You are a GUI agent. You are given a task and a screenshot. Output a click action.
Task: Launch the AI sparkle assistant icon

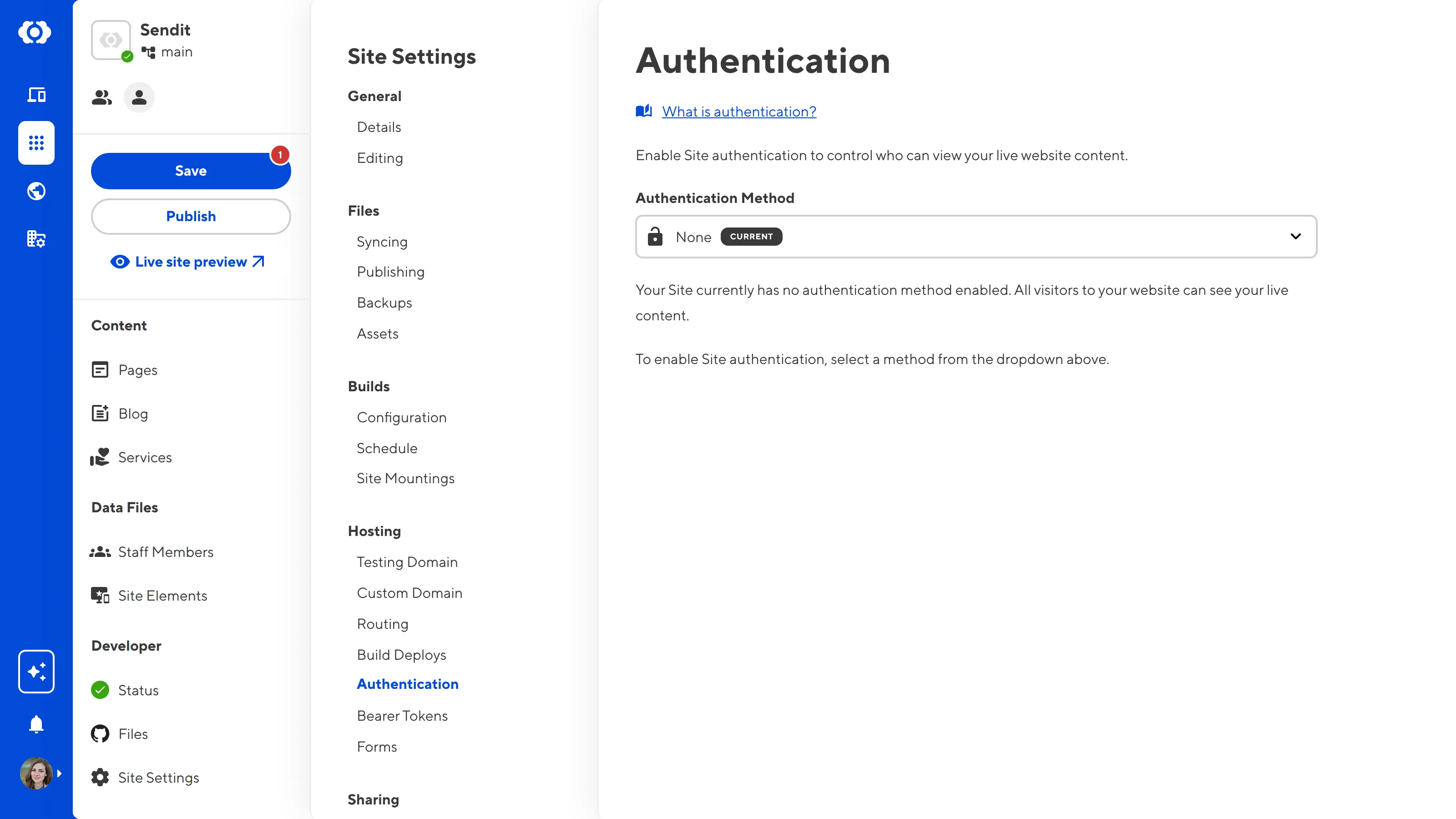[x=36, y=672]
